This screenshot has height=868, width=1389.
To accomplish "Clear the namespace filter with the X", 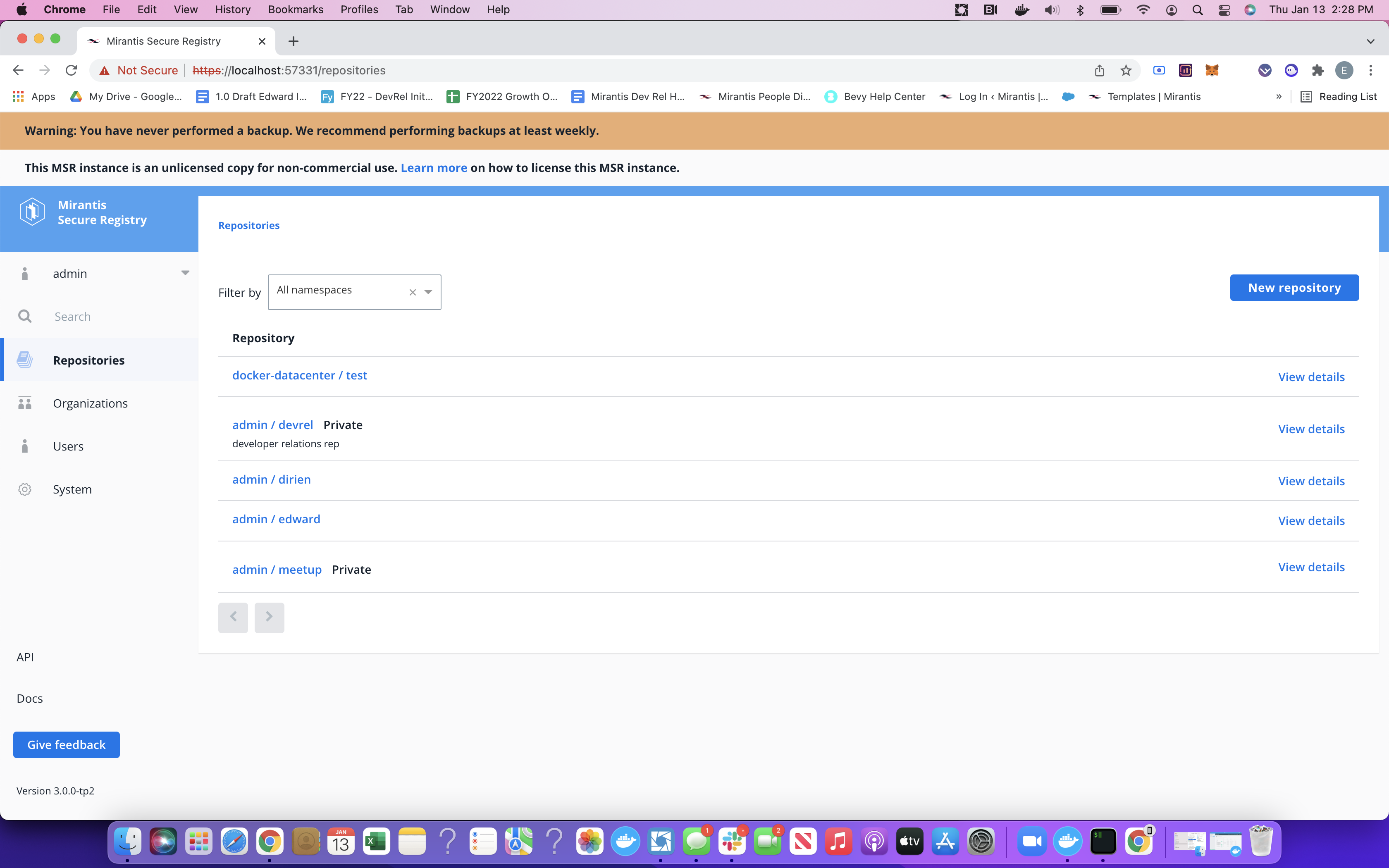I will tap(412, 292).
